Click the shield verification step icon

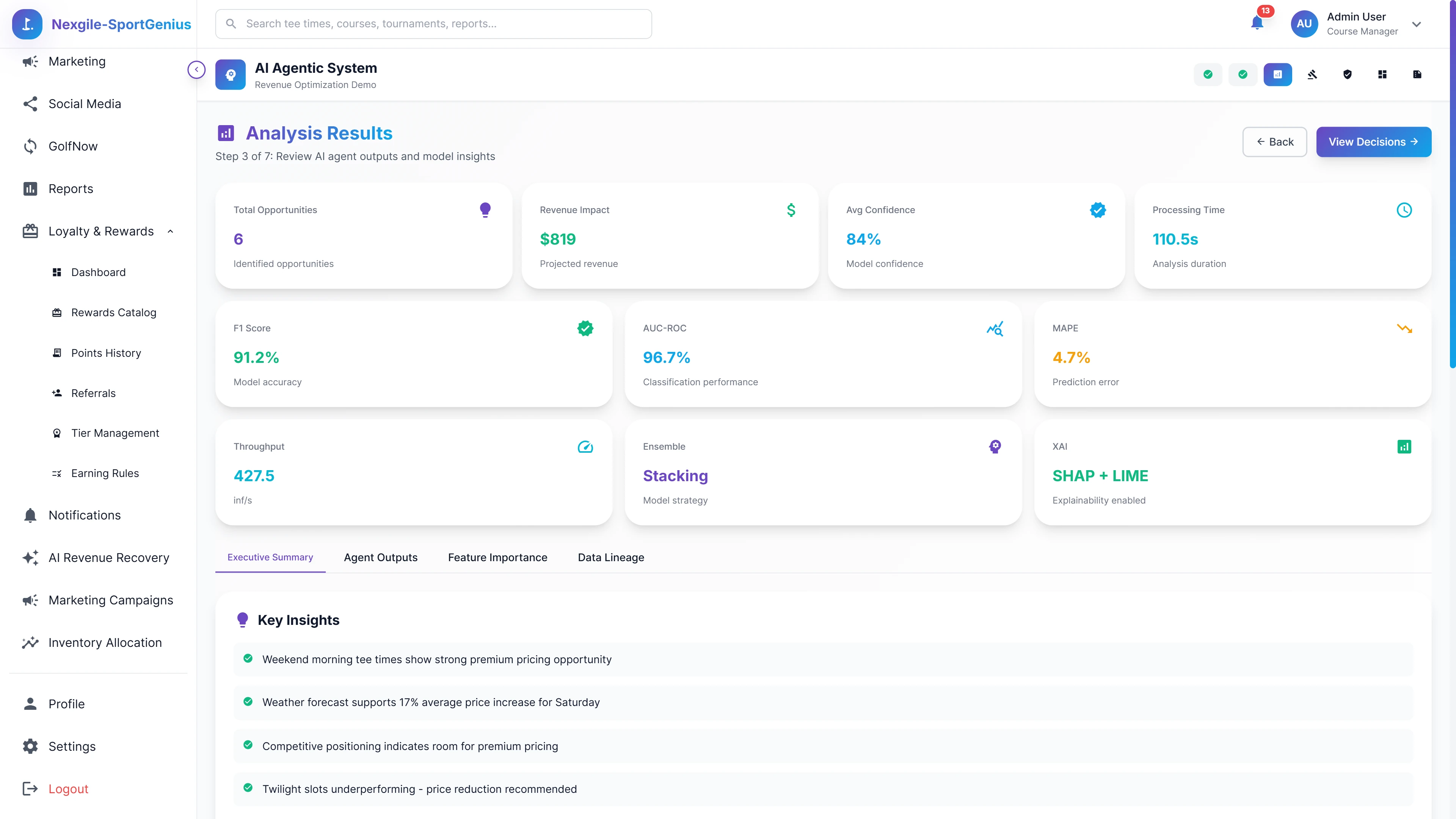[x=1348, y=74]
